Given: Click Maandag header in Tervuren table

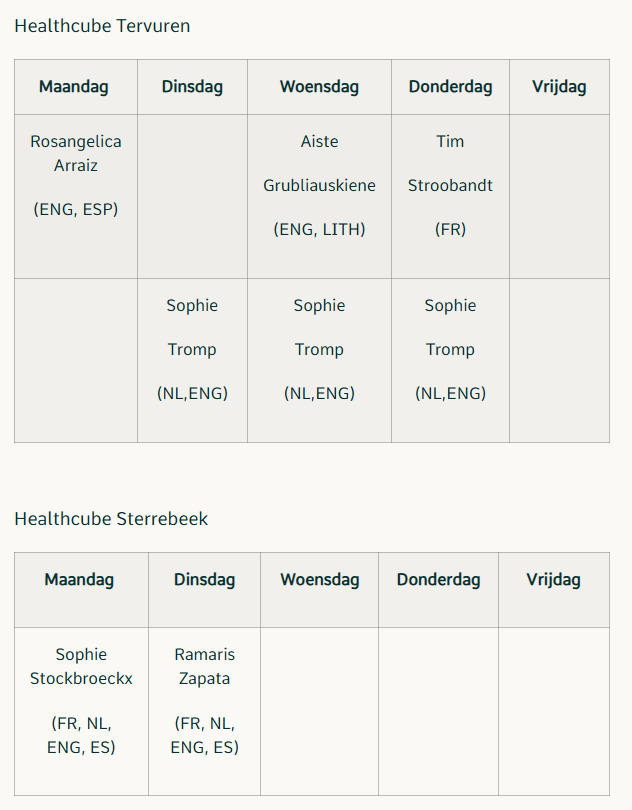Looking at the screenshot, I should tap(76, 87).
